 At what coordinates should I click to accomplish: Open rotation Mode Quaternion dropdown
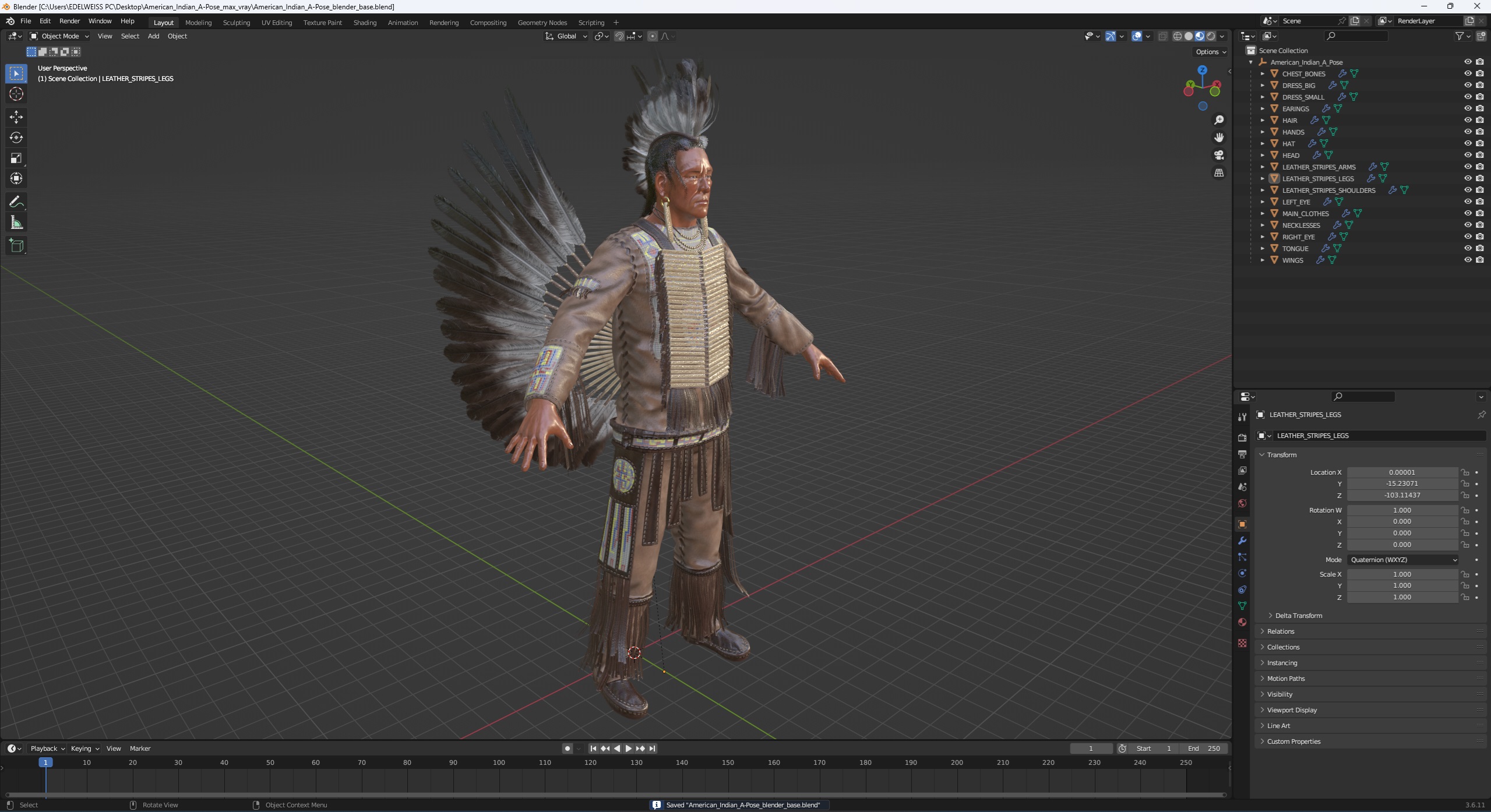click(1402, 560)
